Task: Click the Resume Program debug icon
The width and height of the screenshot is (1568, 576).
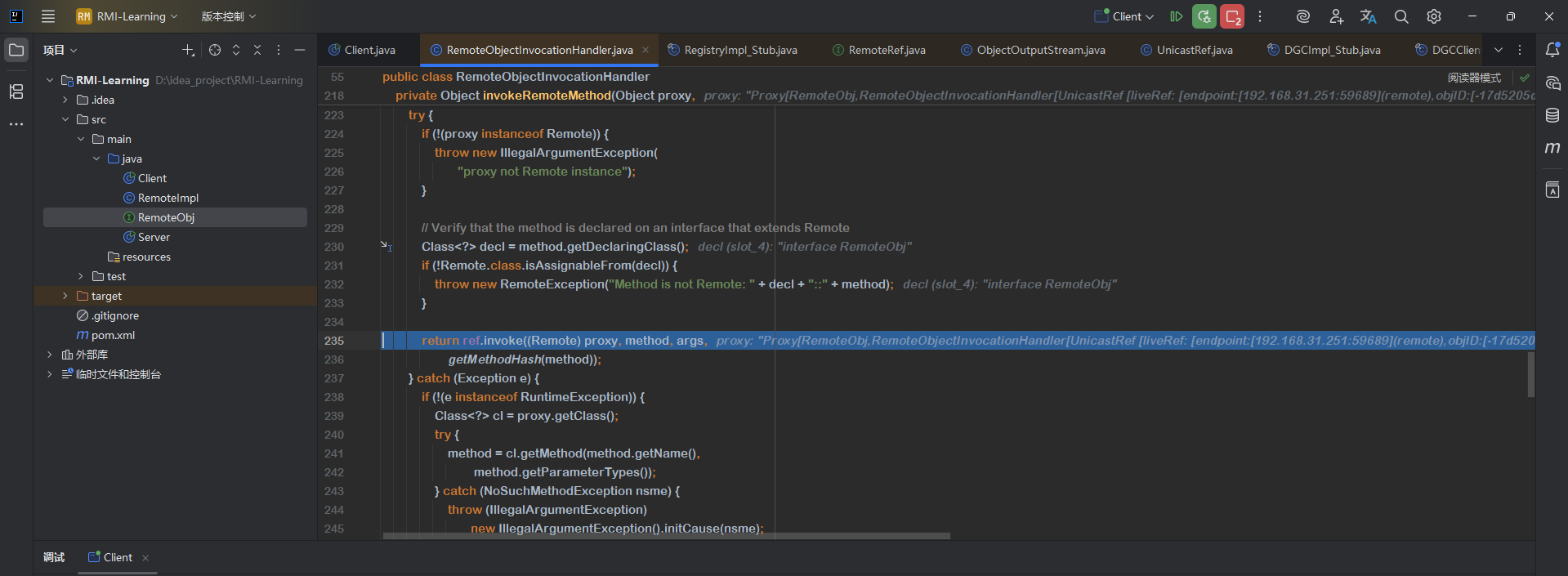Action: pyautogui.click(x=1176, y=16)
